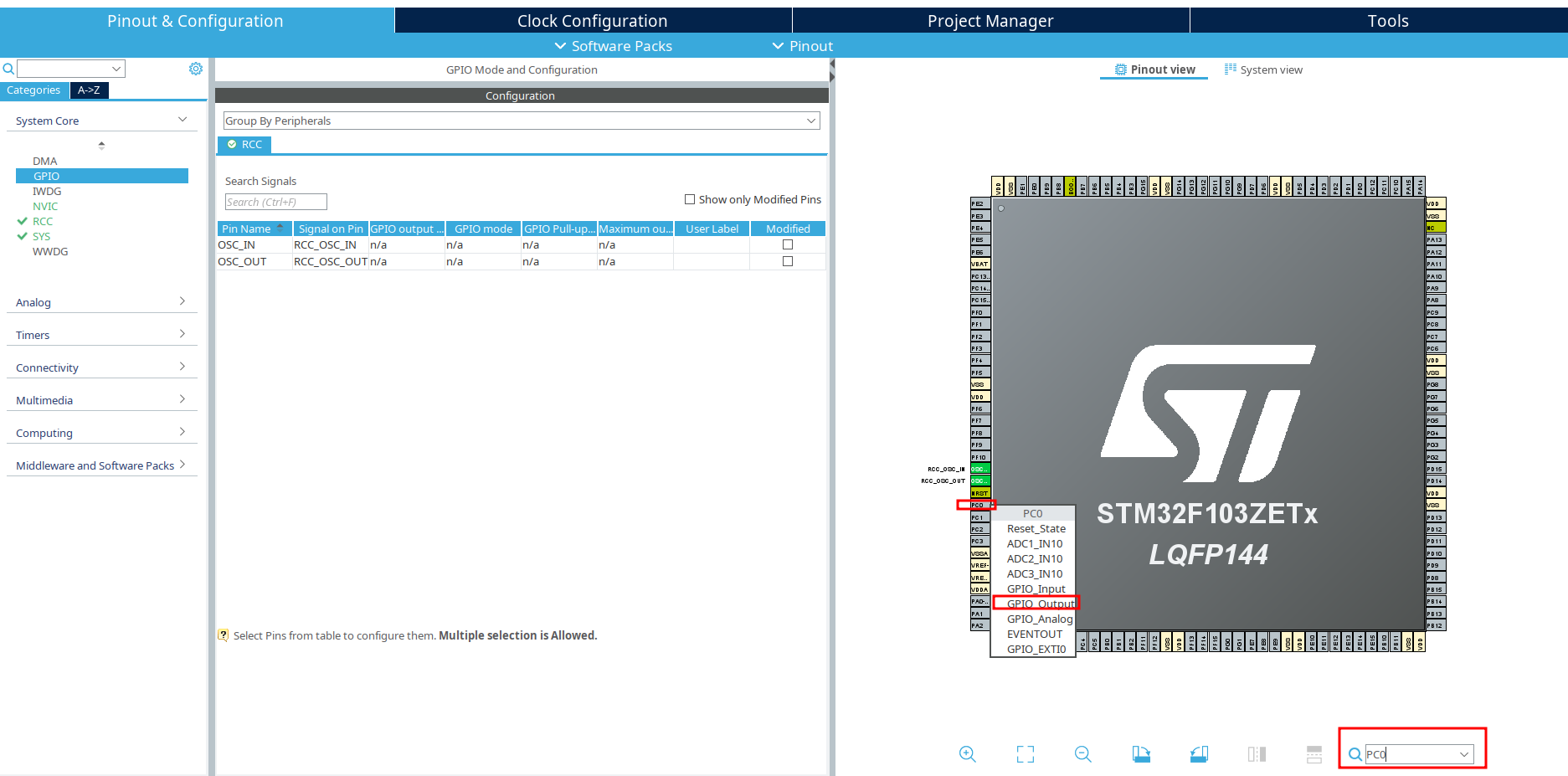Zoom in on the chip pinout

coord(968,753)
